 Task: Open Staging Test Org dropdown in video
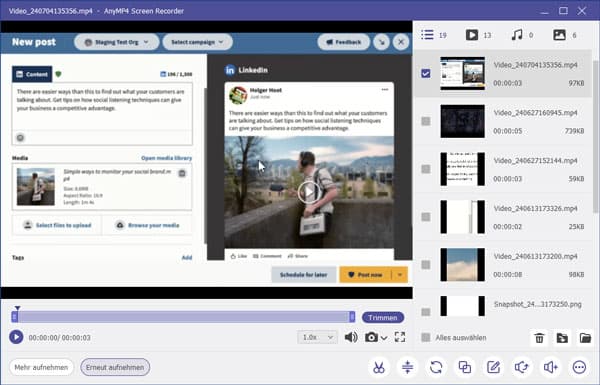click(116, 42)
